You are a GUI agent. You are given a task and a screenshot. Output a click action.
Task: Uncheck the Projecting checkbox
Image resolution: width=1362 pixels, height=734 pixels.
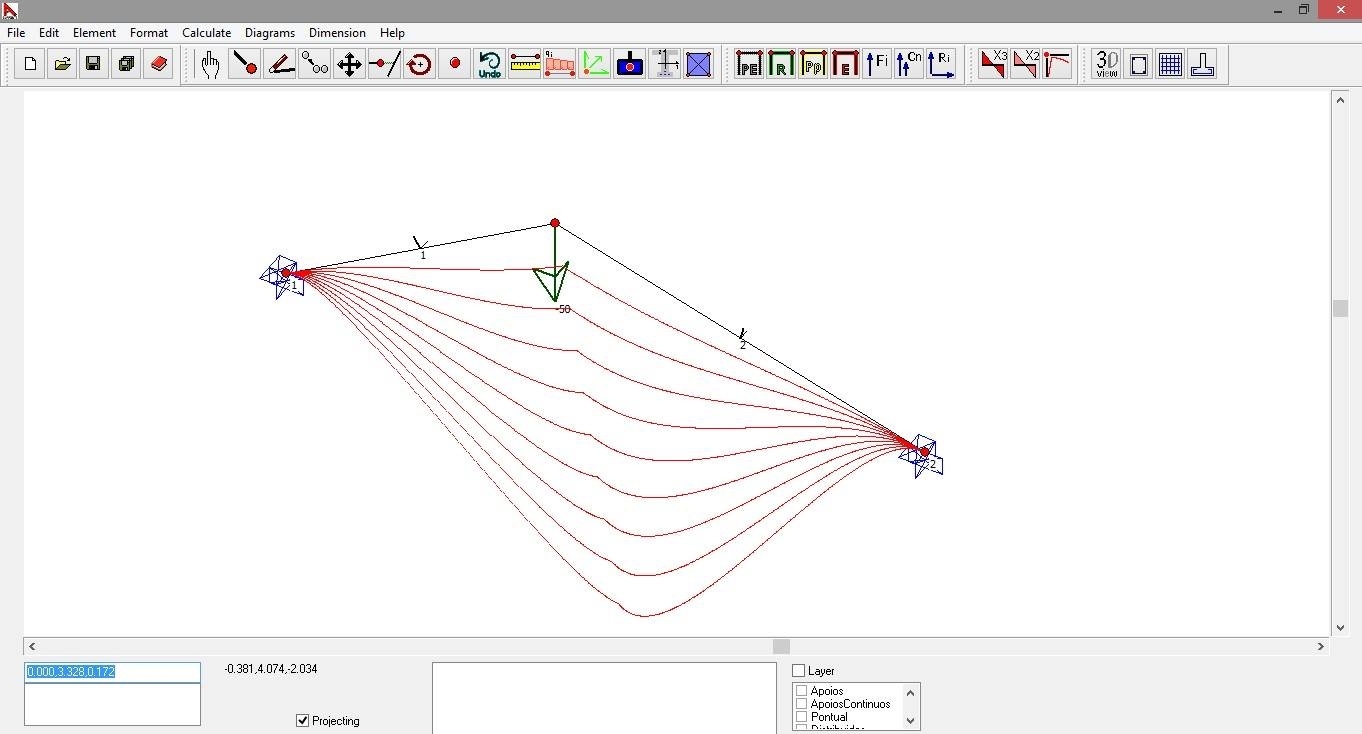click(303, 720)
